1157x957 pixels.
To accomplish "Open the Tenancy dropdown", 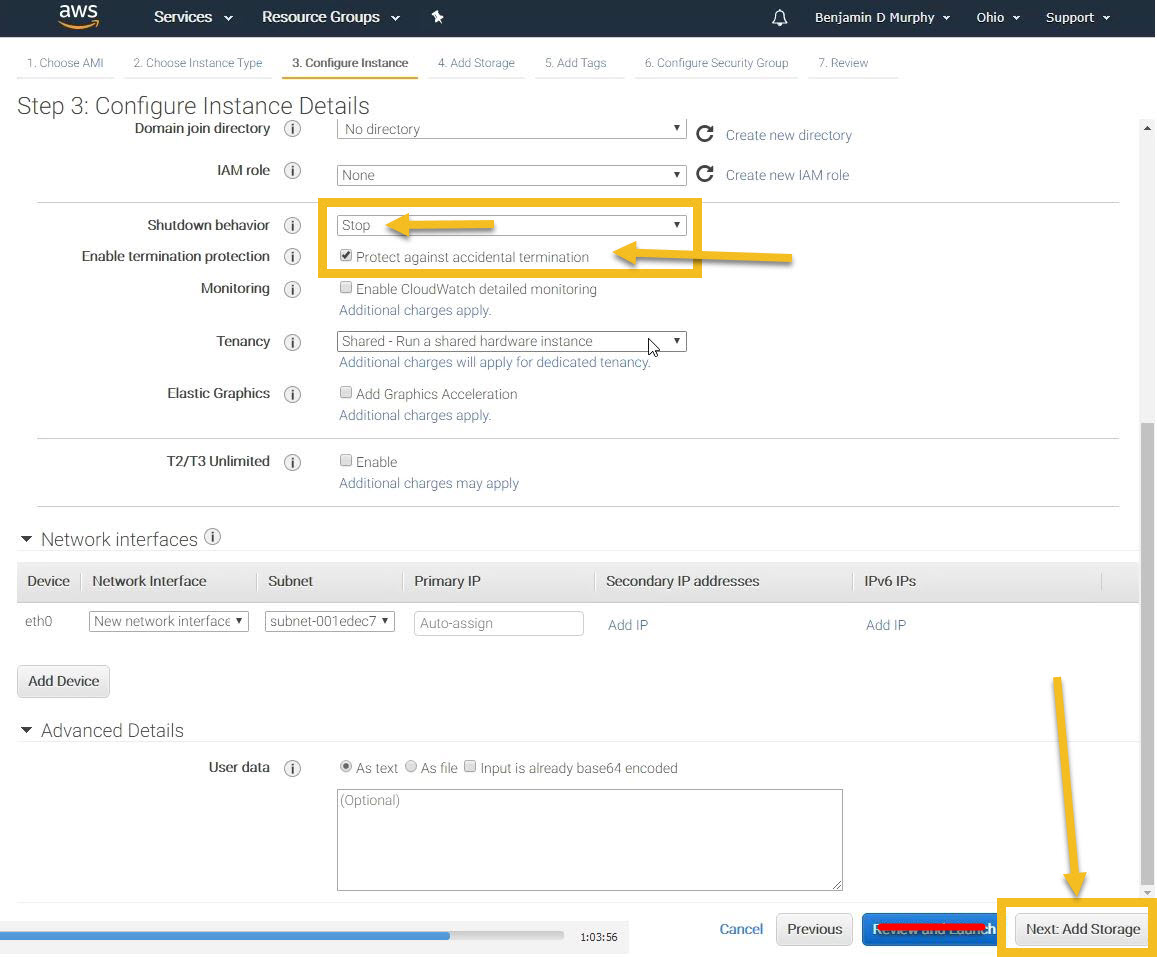I will (511, 341).
